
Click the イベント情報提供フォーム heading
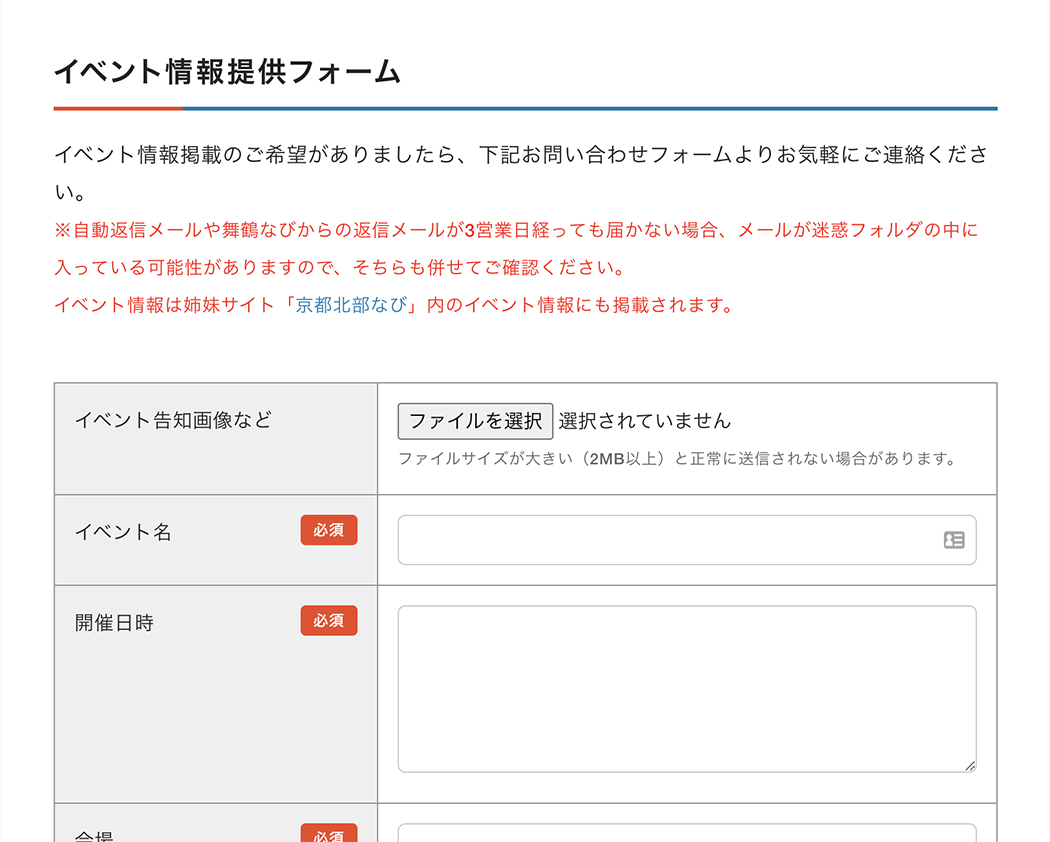(x=227, y=72)
